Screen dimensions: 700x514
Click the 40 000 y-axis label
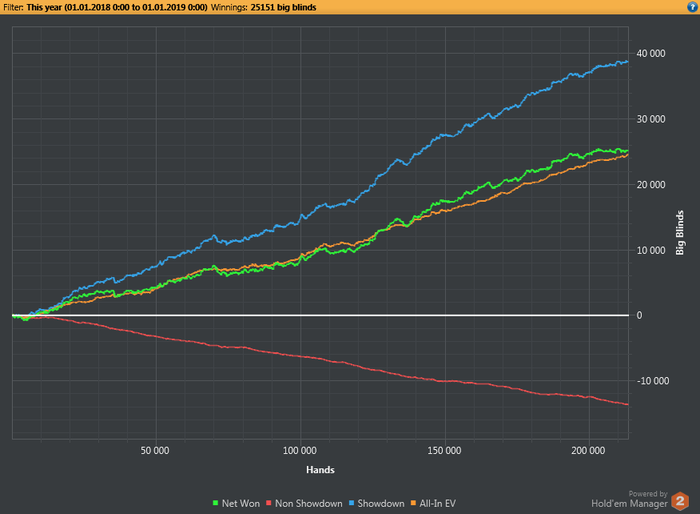[x=650, y=54]
